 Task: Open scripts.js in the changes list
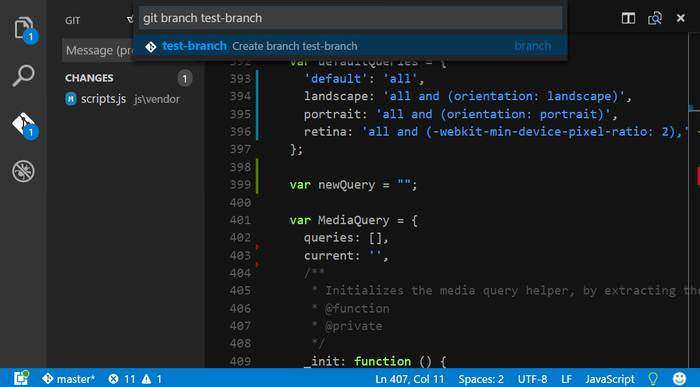point(103,99)
